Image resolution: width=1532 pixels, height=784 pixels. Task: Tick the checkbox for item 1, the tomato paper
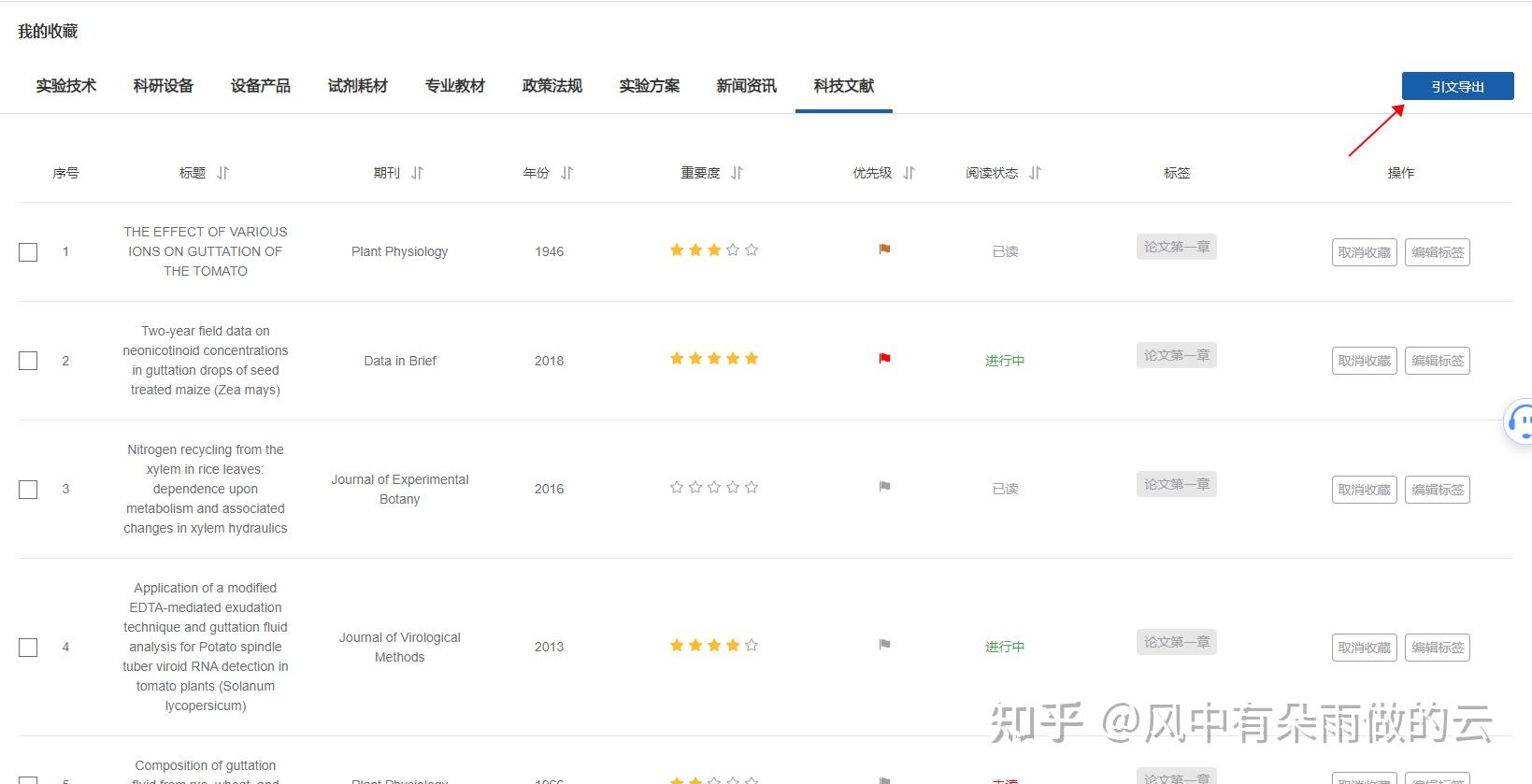[28, 252]
